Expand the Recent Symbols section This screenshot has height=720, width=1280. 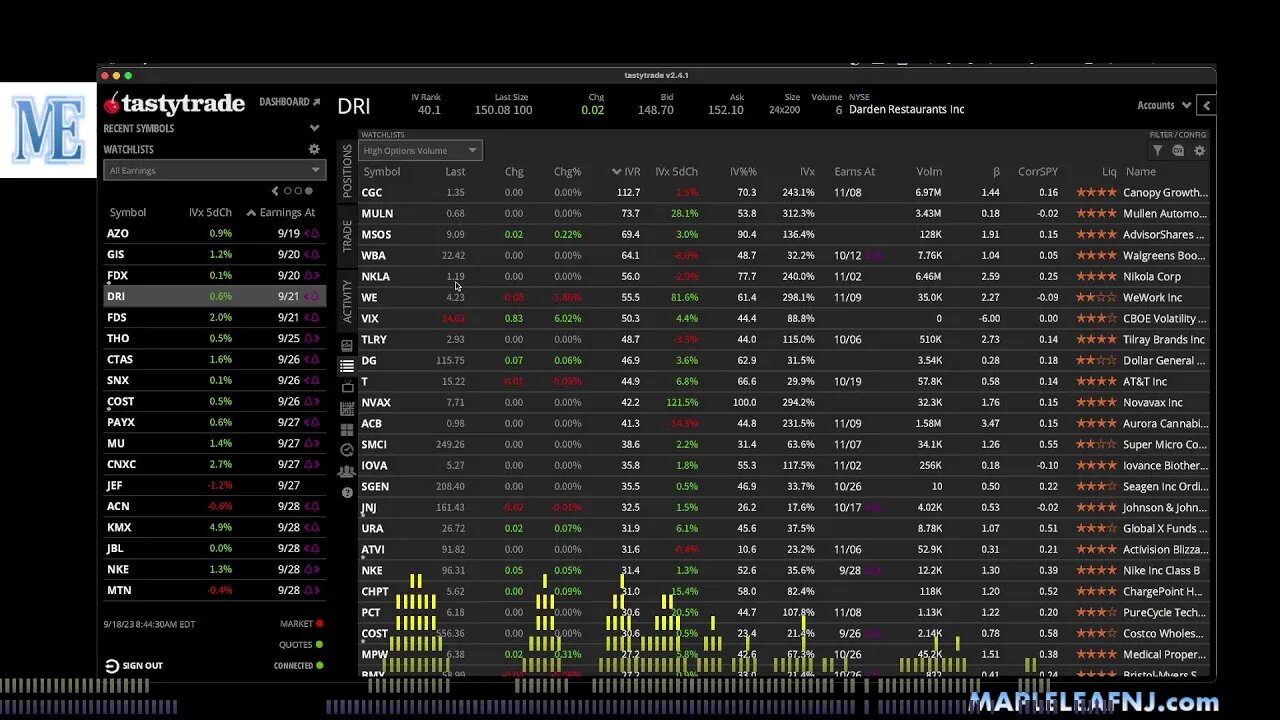pyautogui.click(x=314, y=128)
